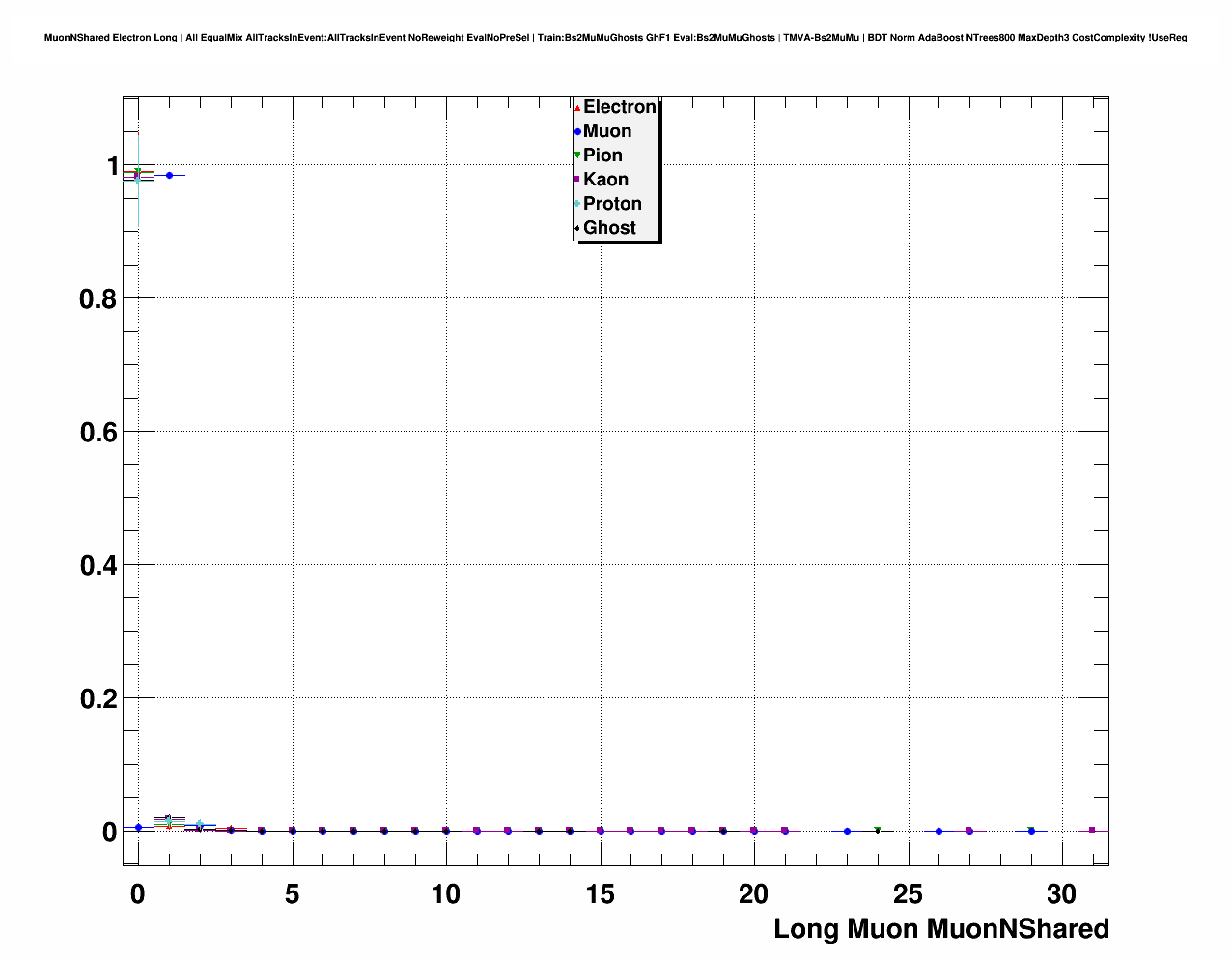Click the y-axis label 0.4
The height and width of the screenshot is (962, 1232).
[x=98, y=566]
